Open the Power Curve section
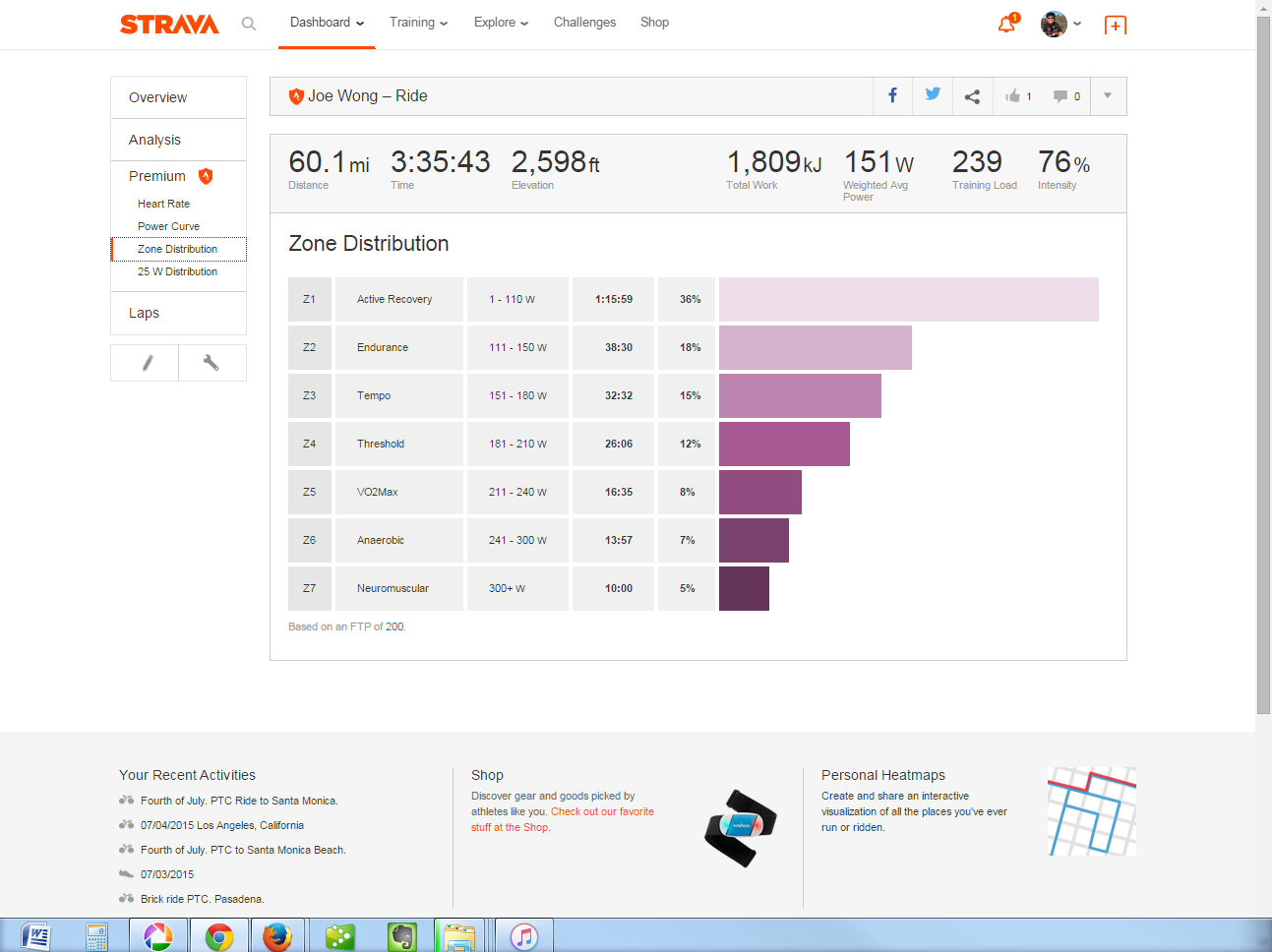Image resolution: width=1272 pixels, height=952 pixels. (168, 226)
